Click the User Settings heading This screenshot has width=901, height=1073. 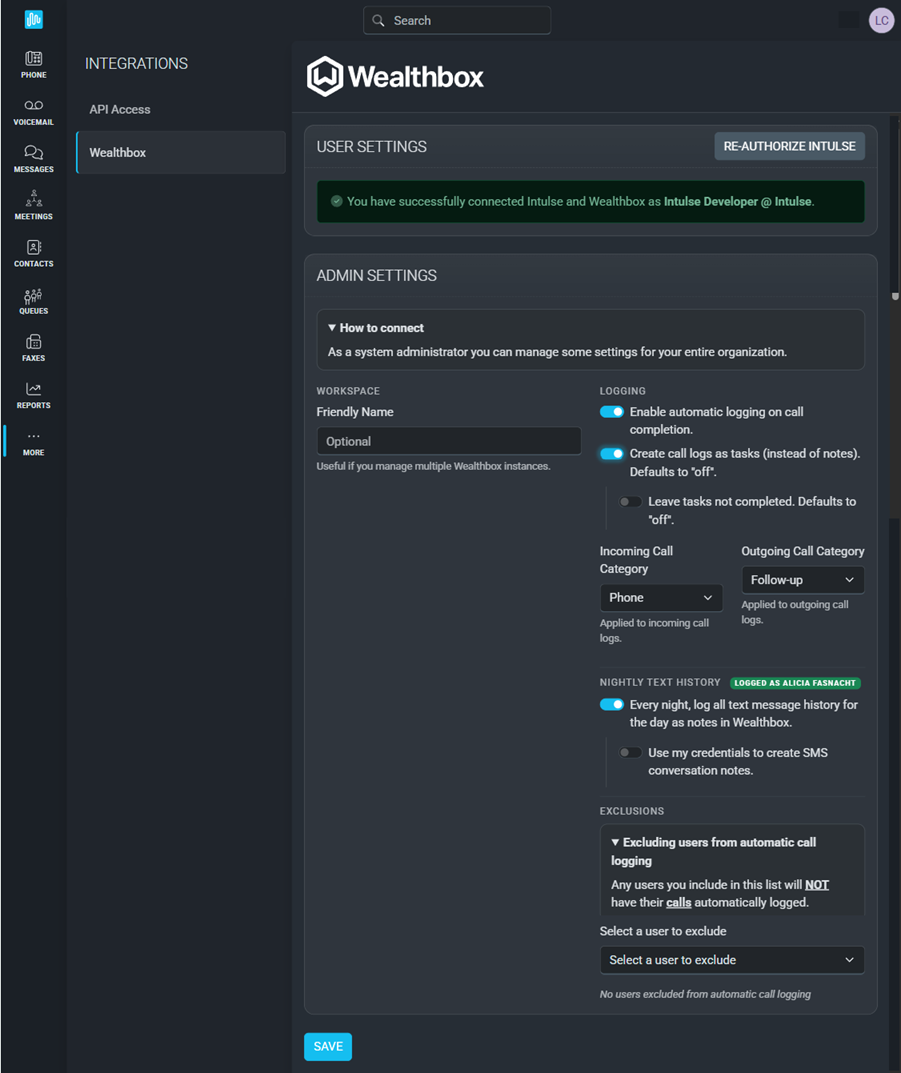[371, 146]
